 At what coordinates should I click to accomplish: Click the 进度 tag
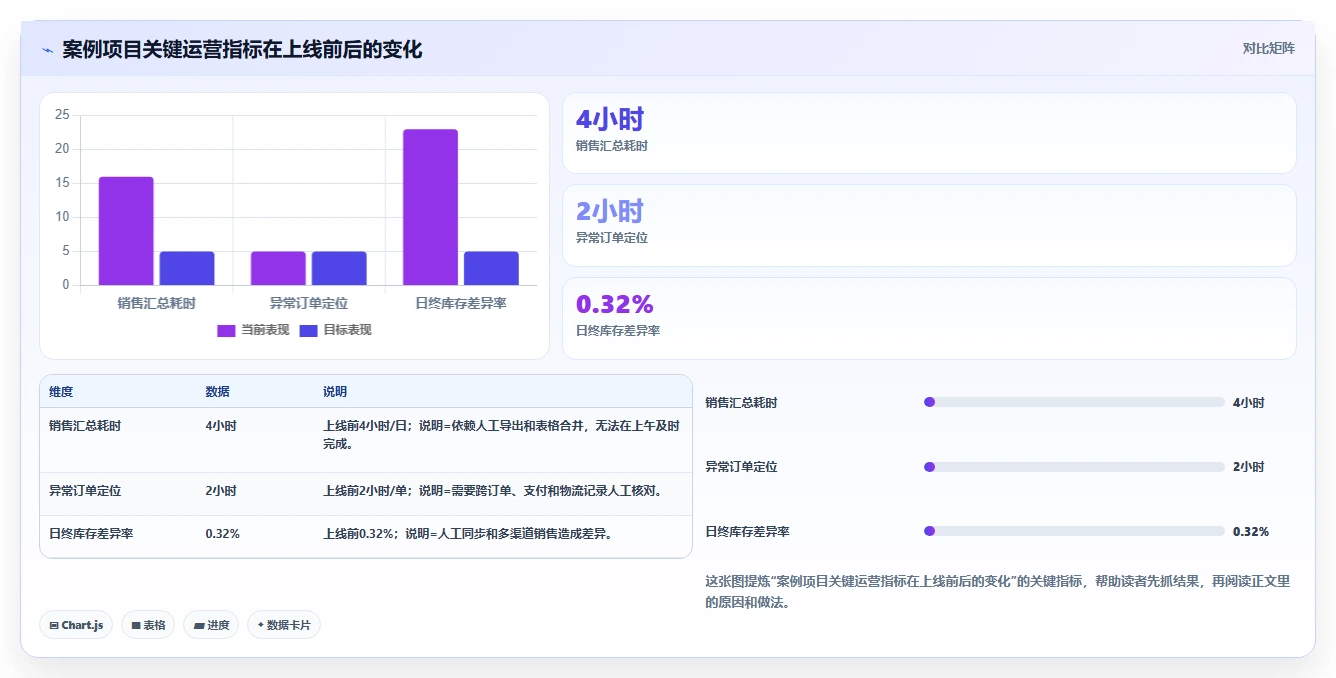pyautogui.click(x=212, y=625)
